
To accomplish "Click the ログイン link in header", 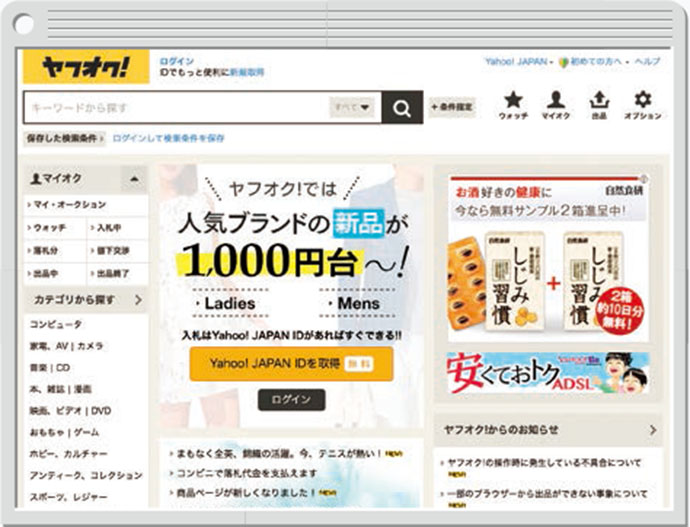I will coord(176,62).
